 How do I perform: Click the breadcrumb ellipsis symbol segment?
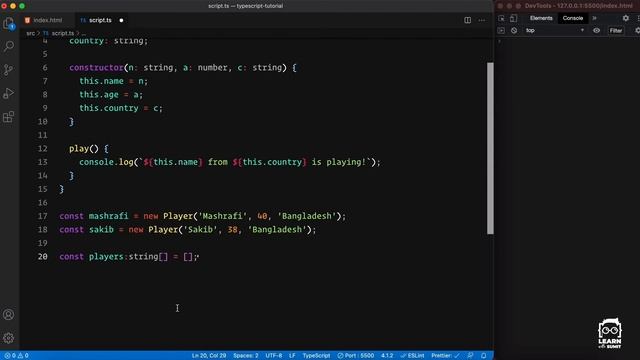coord(84,33)
